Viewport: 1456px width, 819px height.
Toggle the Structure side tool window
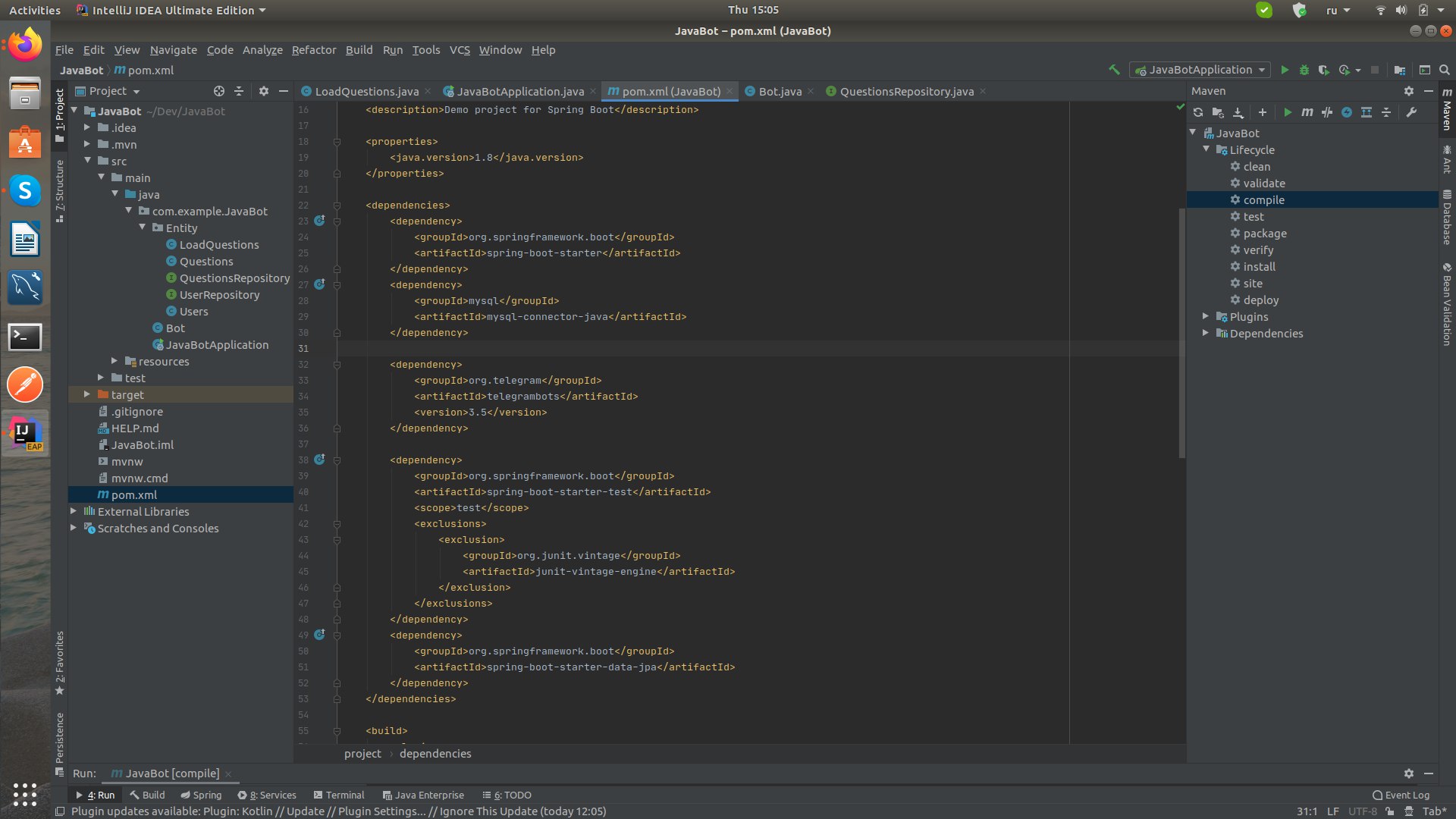click(x=60, y=191)
